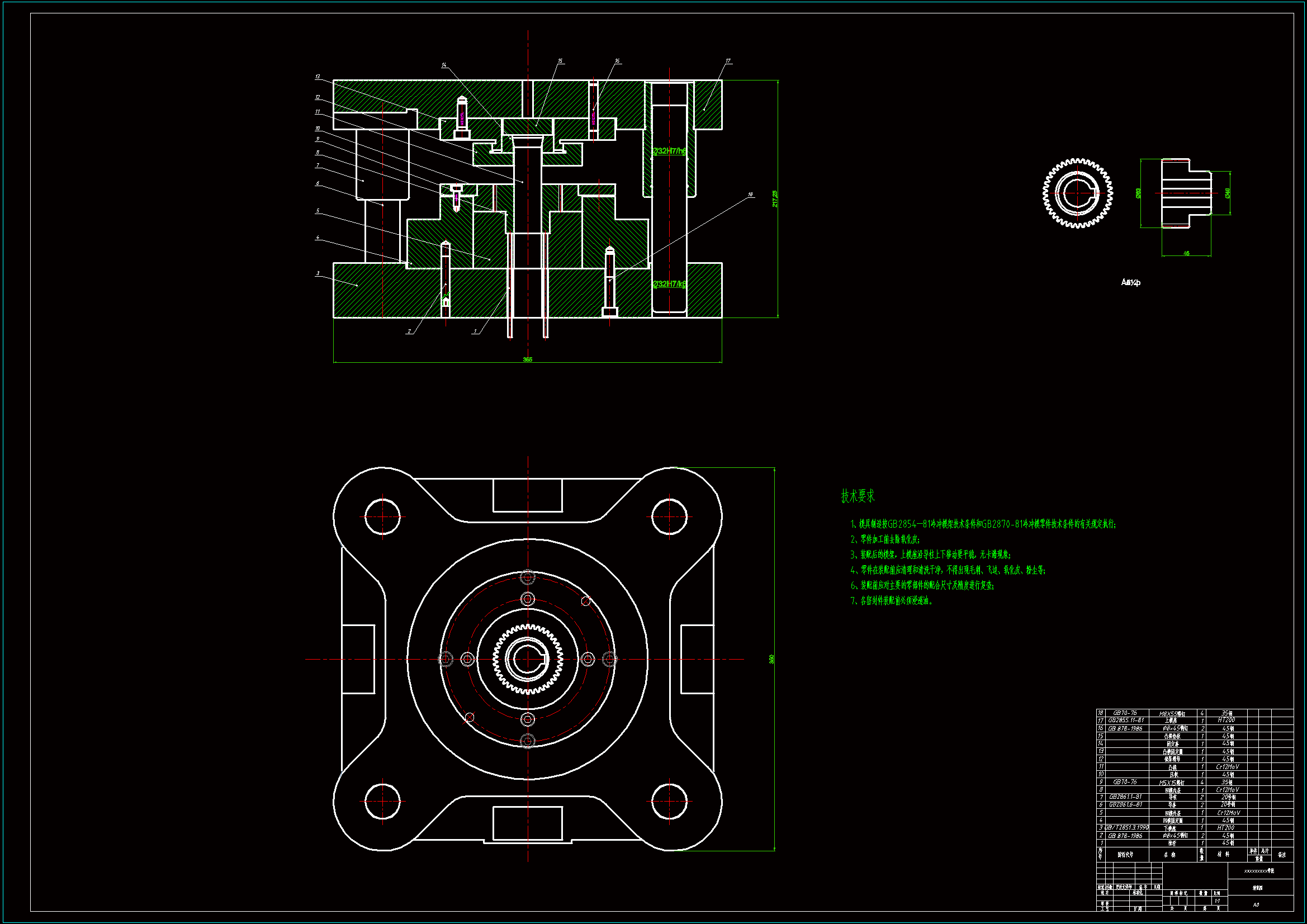Click technical requirement line 1 about GB2854-81
The height and width of the screenshot is (924, 1307).
click(x=983, y=524)
